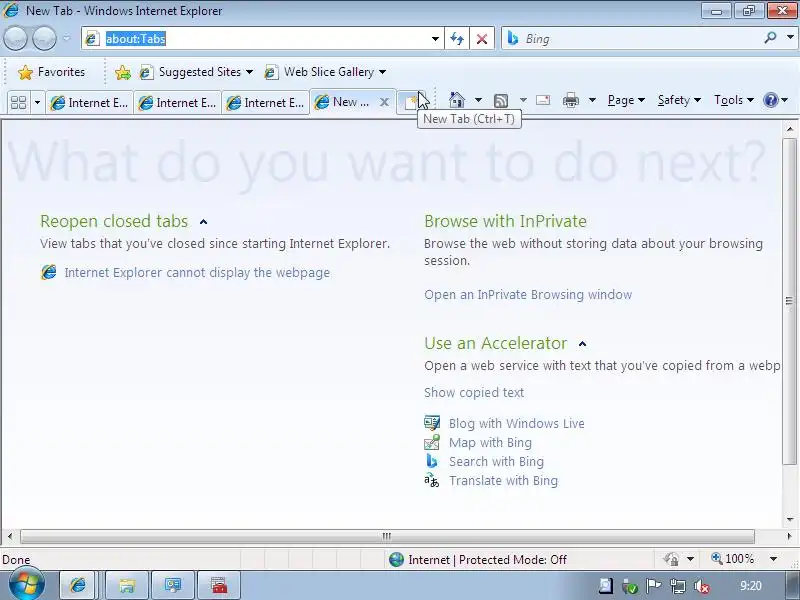Open the Page menu
The height and width of the screenshot is (600, 800).
(626, 100)
